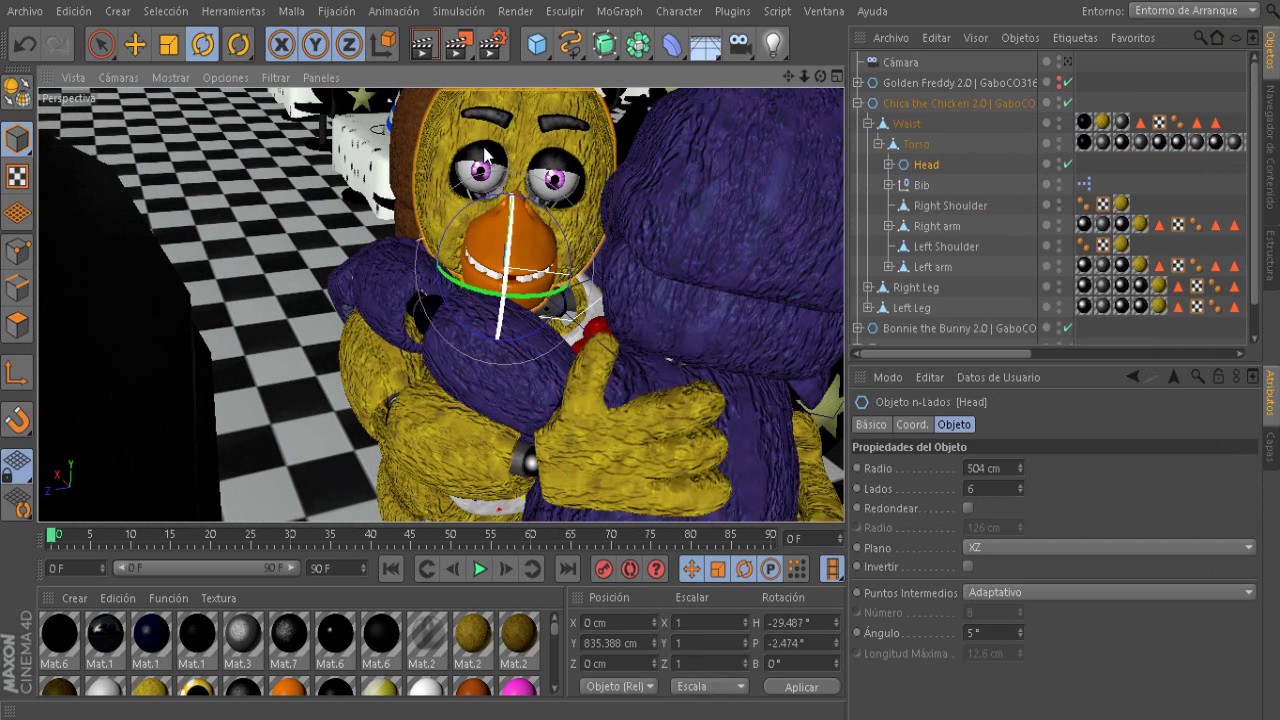The image size is (1280, 720).
Task: Toggle Golden Freddy's green enable checkmark
Action: tap(1068, 82)
